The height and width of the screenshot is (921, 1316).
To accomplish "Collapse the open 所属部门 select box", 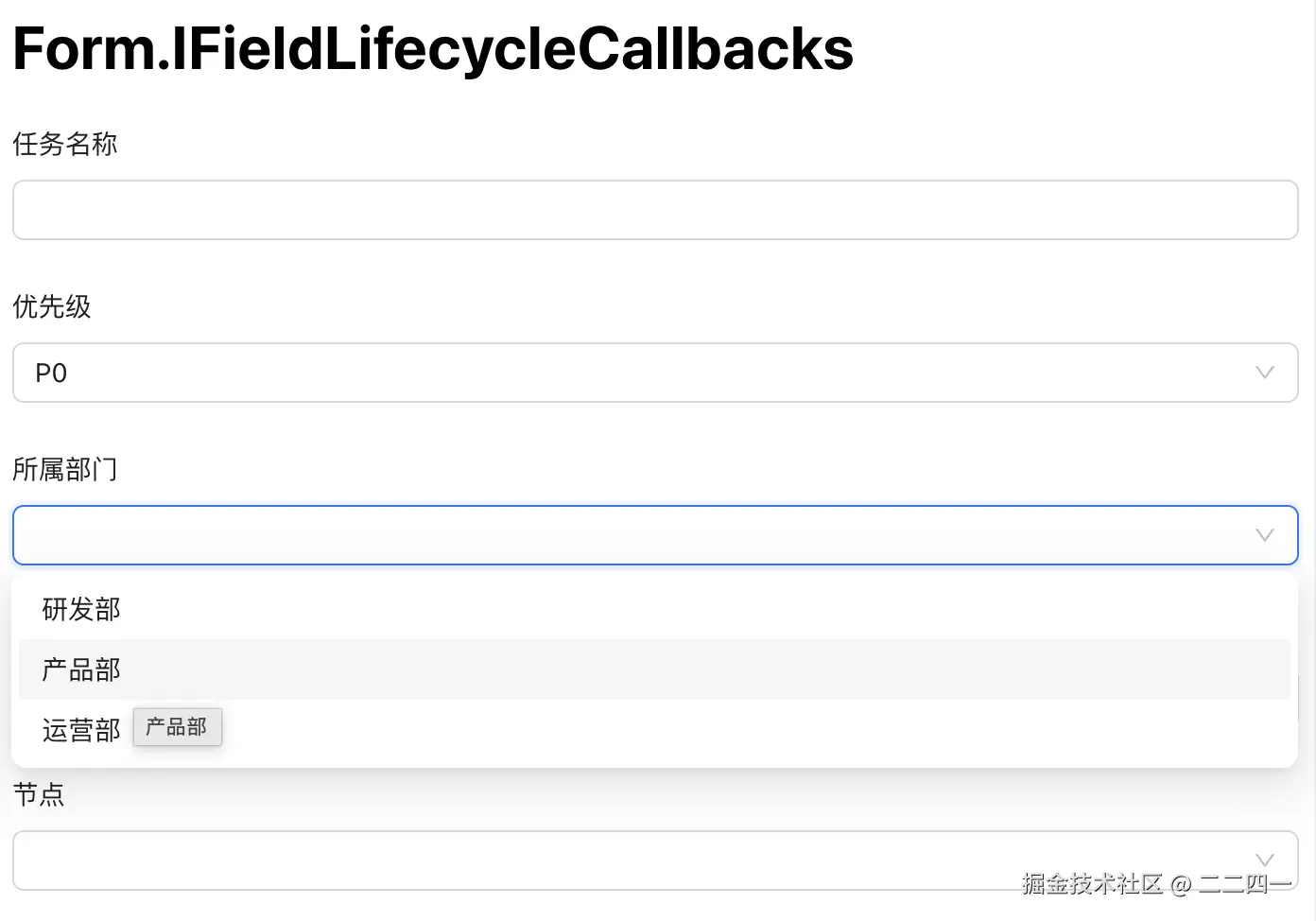I will 643,535.
